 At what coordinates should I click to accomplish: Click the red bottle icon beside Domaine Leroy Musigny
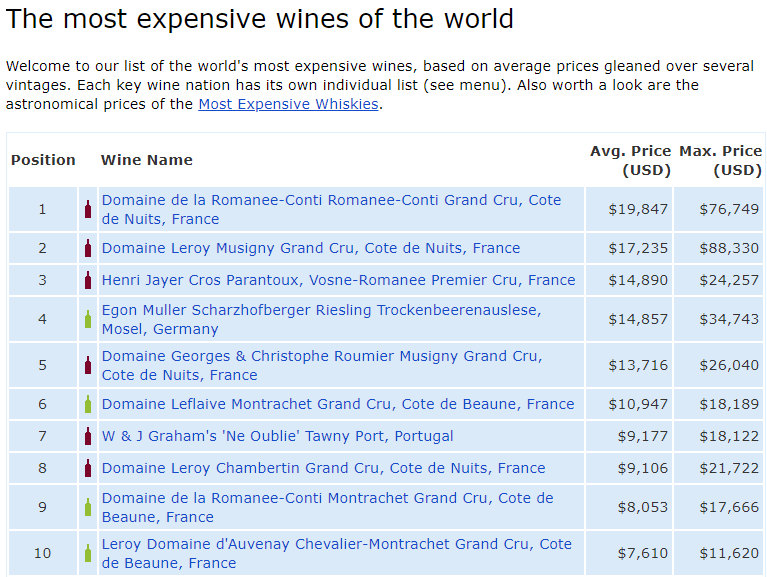pos(88,248)
